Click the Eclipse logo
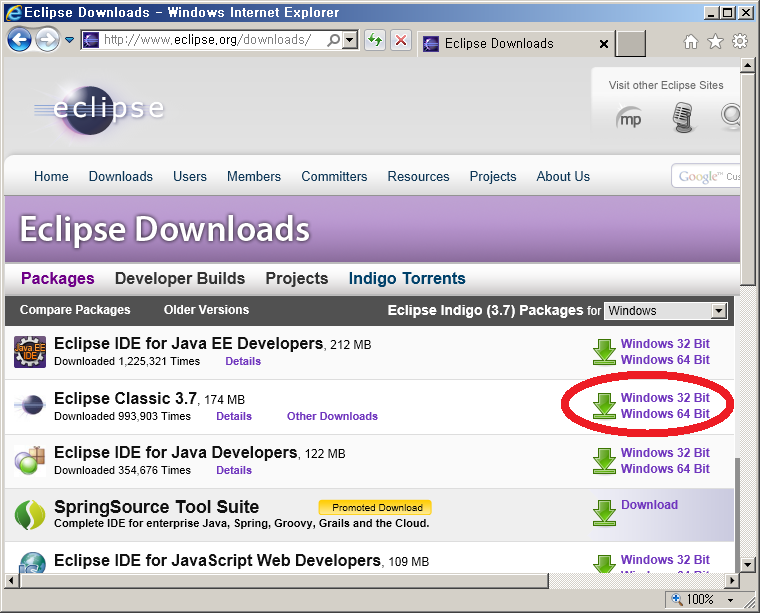The image size is (760, 613). [100, 109]
